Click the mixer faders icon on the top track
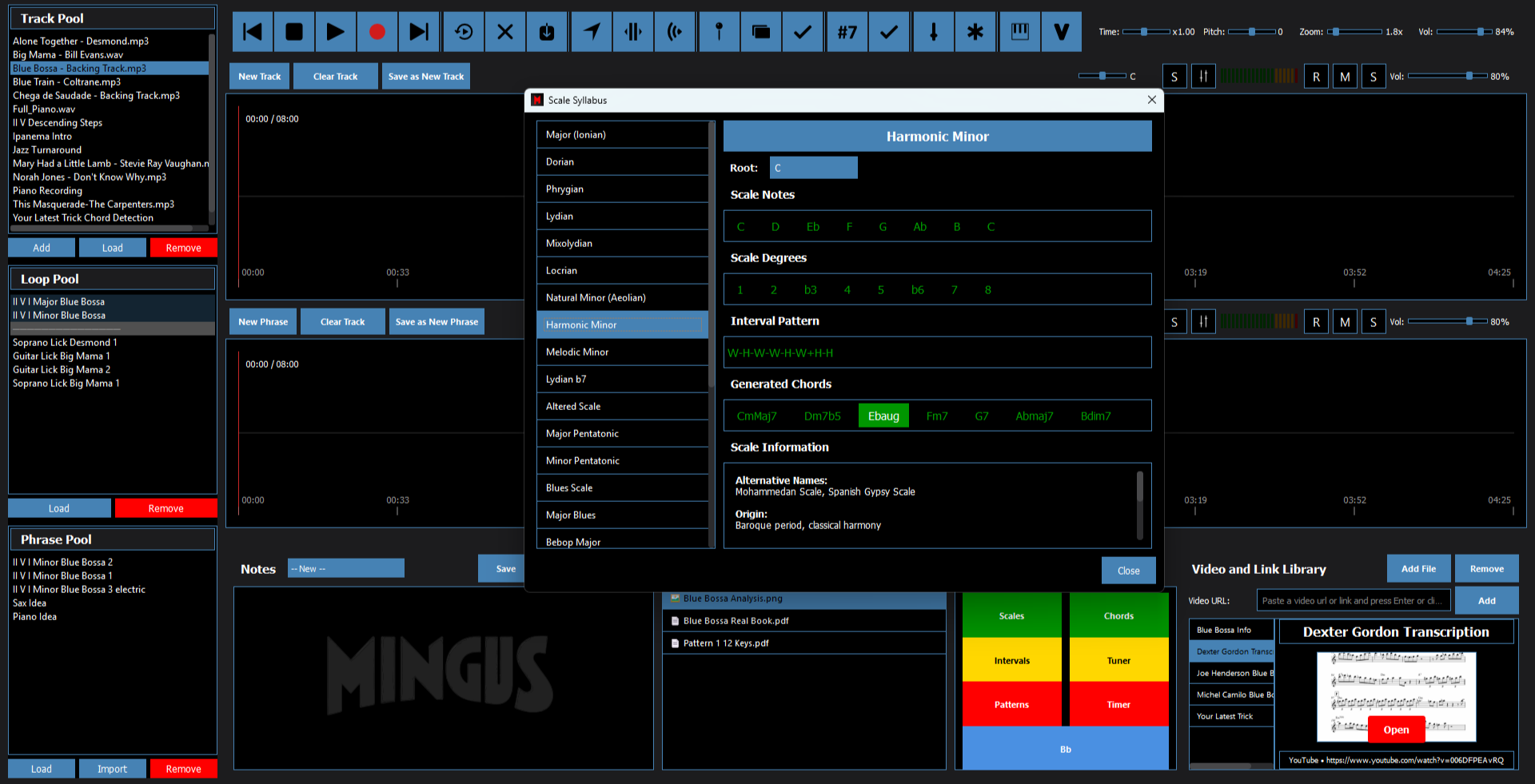This screenshot has height=784, width=1535. 1203,77
